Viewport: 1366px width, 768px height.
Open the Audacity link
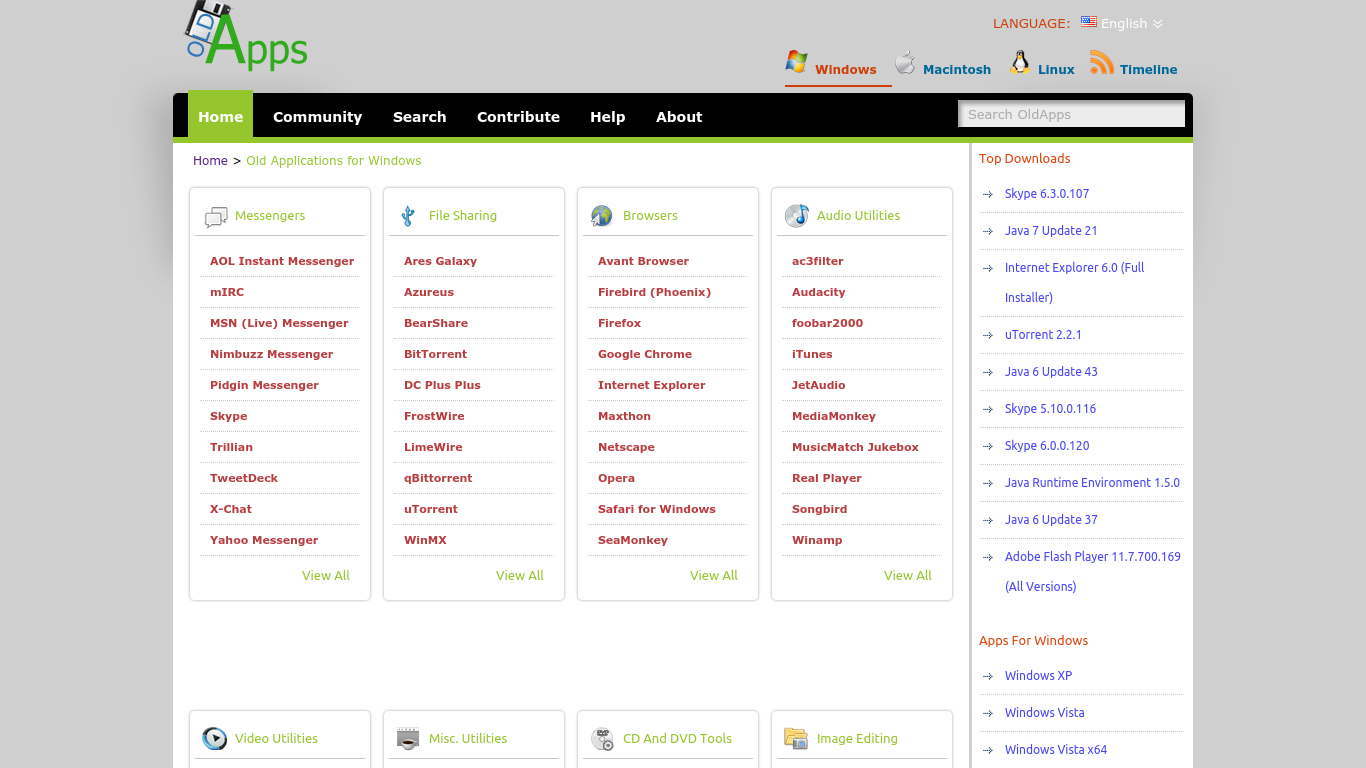819,292
